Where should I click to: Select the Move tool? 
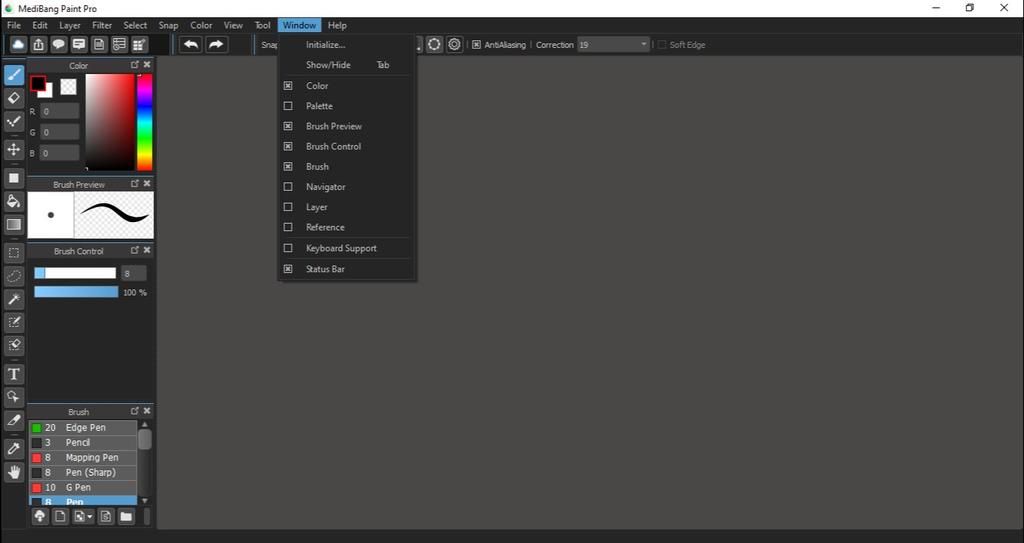(14, 150)
